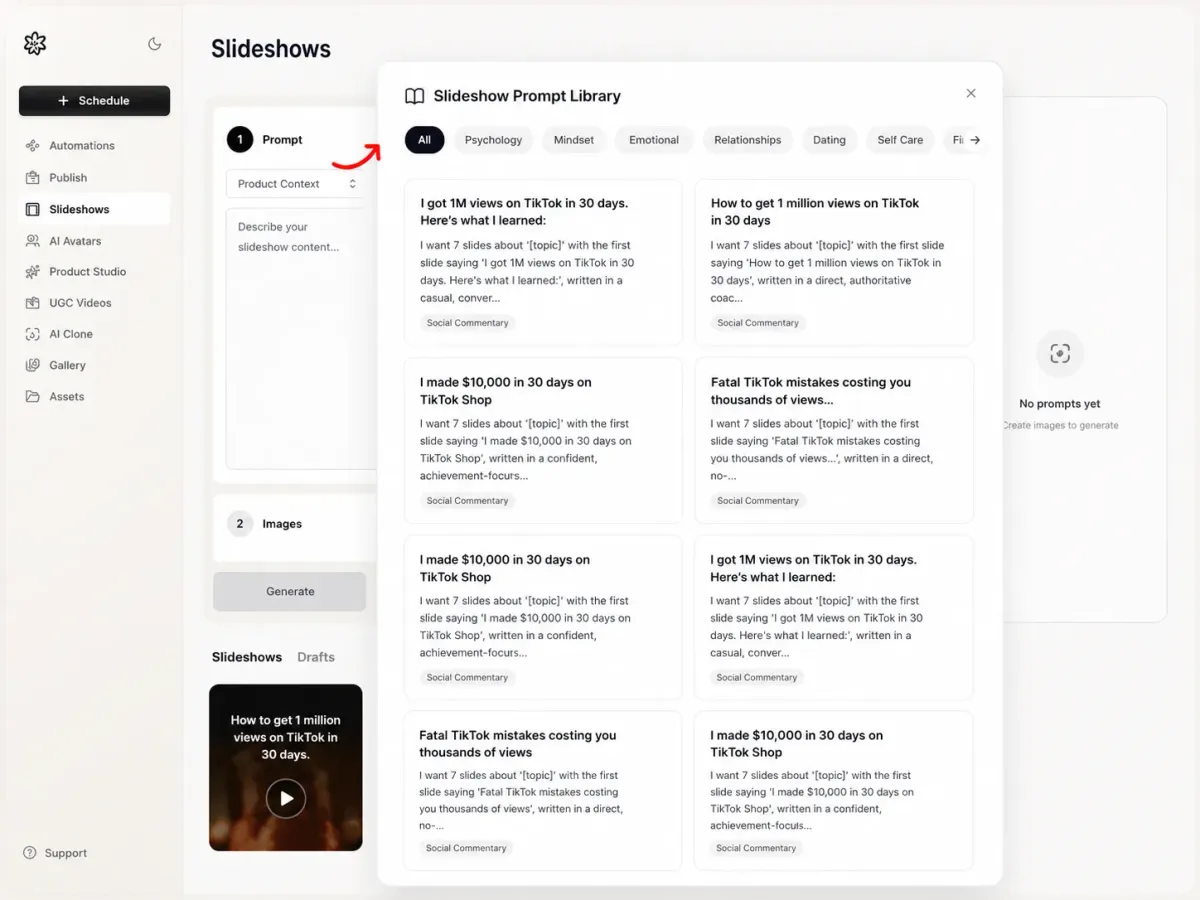
Task: Play the TikTok slideshow thumbnail
Action: coord(286,798)
